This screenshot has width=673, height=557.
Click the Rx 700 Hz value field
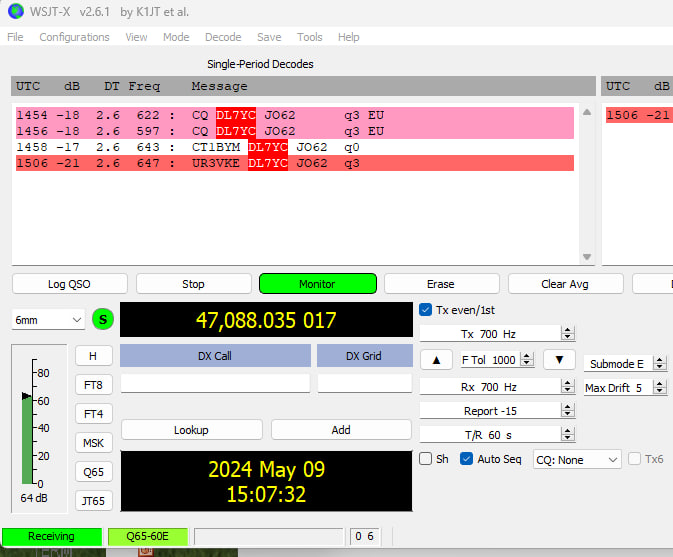[x=490, y=387]
